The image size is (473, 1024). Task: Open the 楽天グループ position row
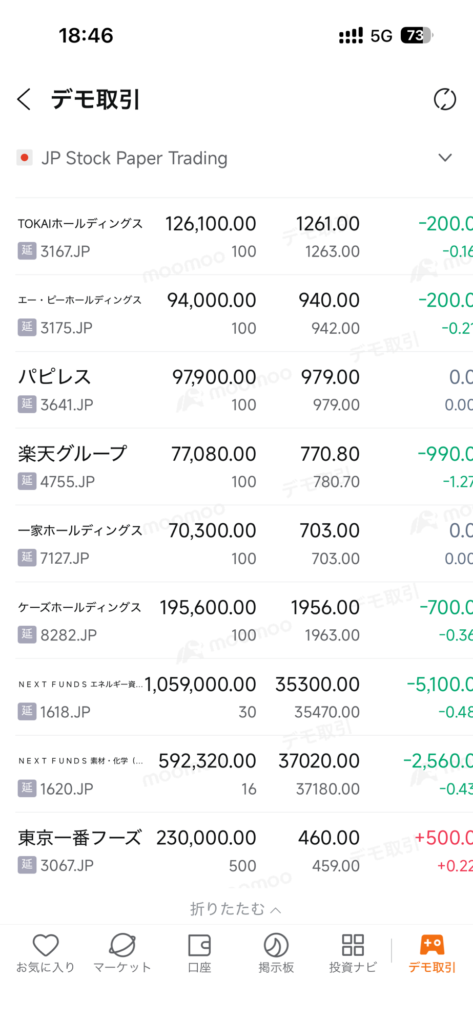coord(236,466)
